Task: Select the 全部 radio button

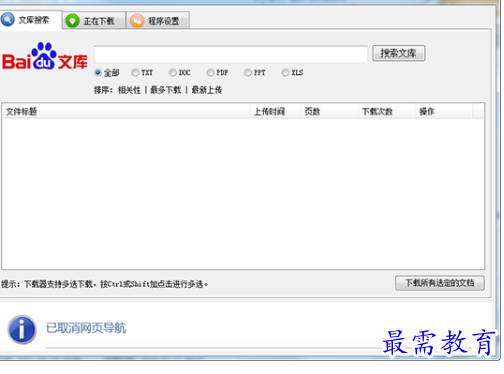Action: (x=98, y=72)
